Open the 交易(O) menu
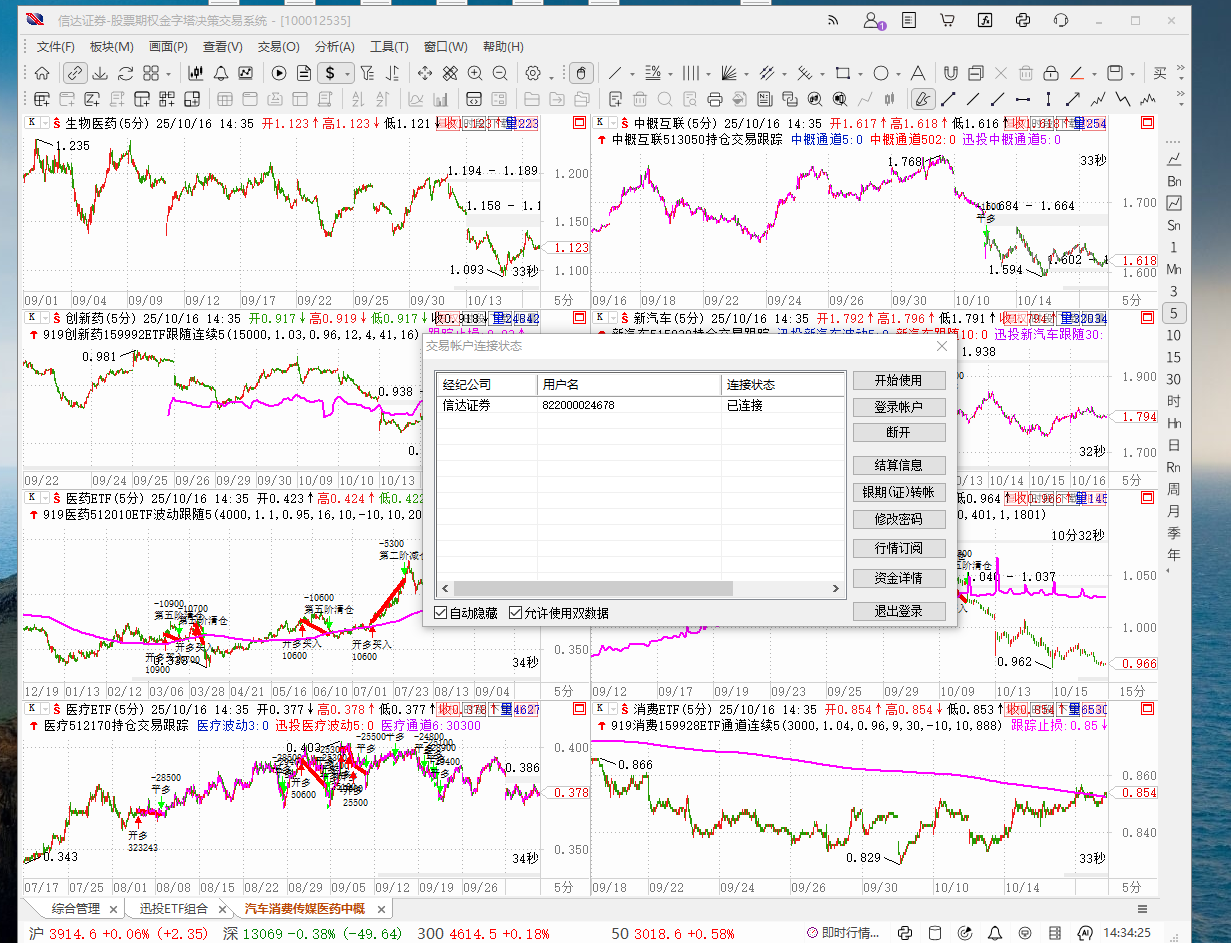 [278, 47]
